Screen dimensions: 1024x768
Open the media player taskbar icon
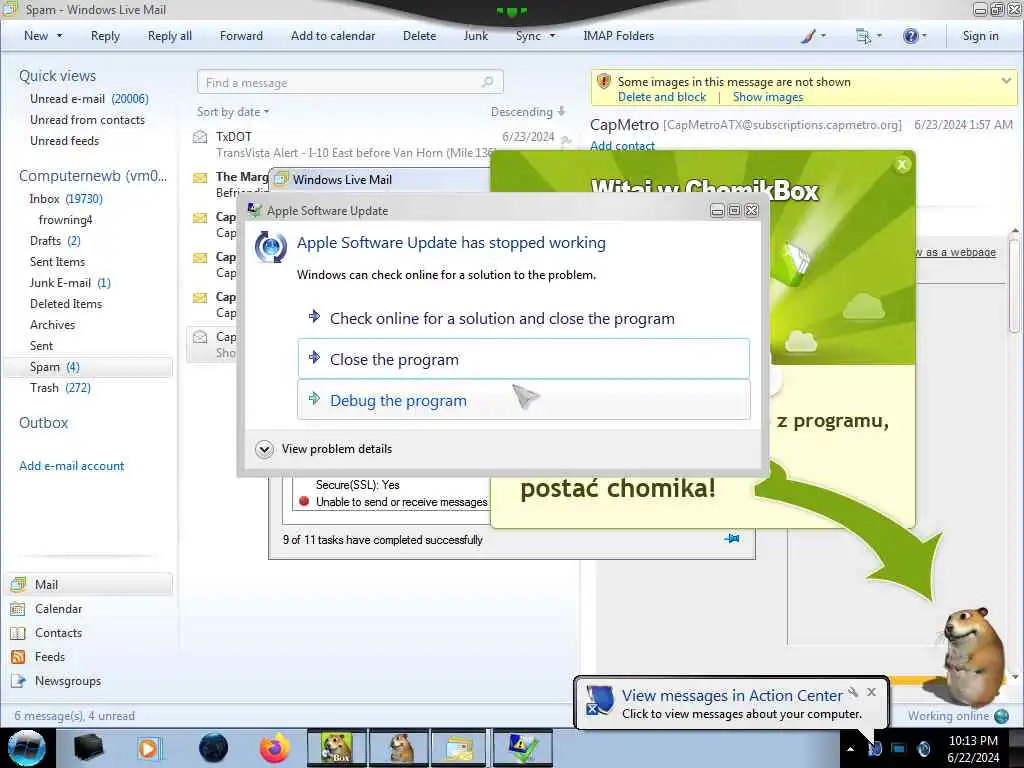(x=149, y=748)
